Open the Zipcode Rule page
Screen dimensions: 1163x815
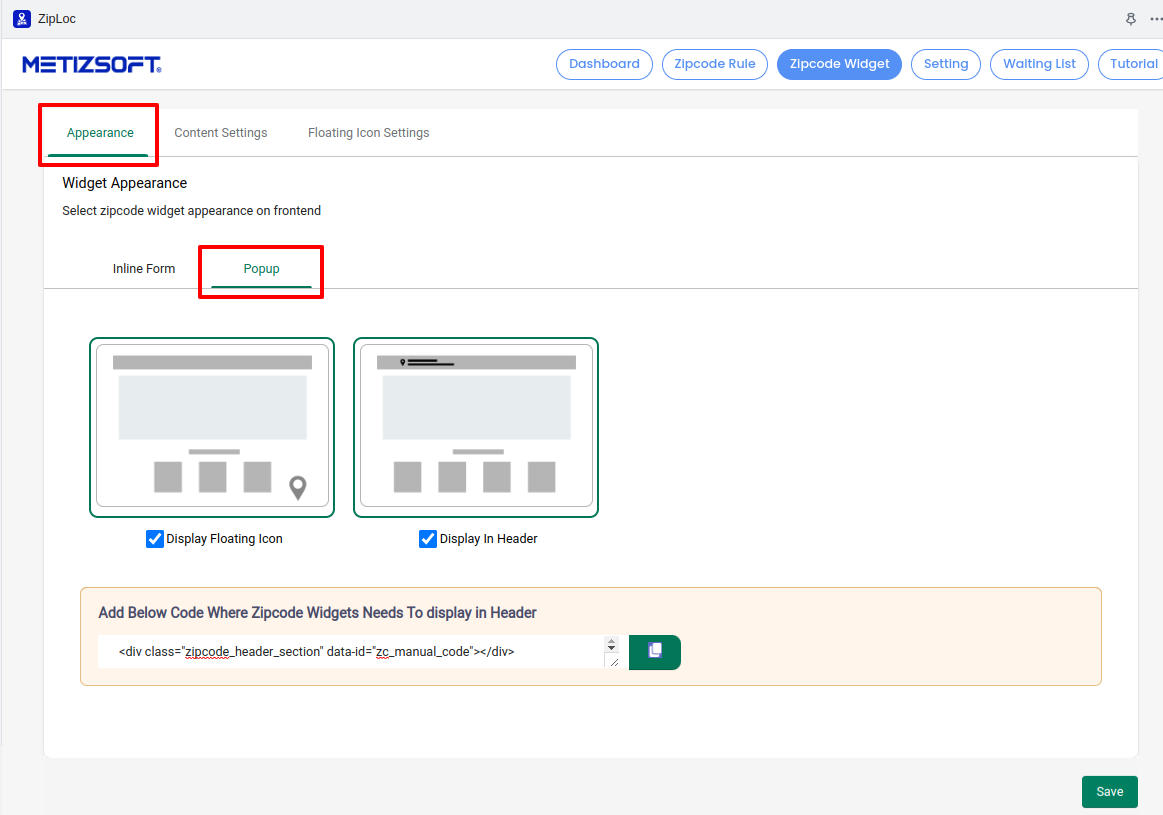(715, 64)
